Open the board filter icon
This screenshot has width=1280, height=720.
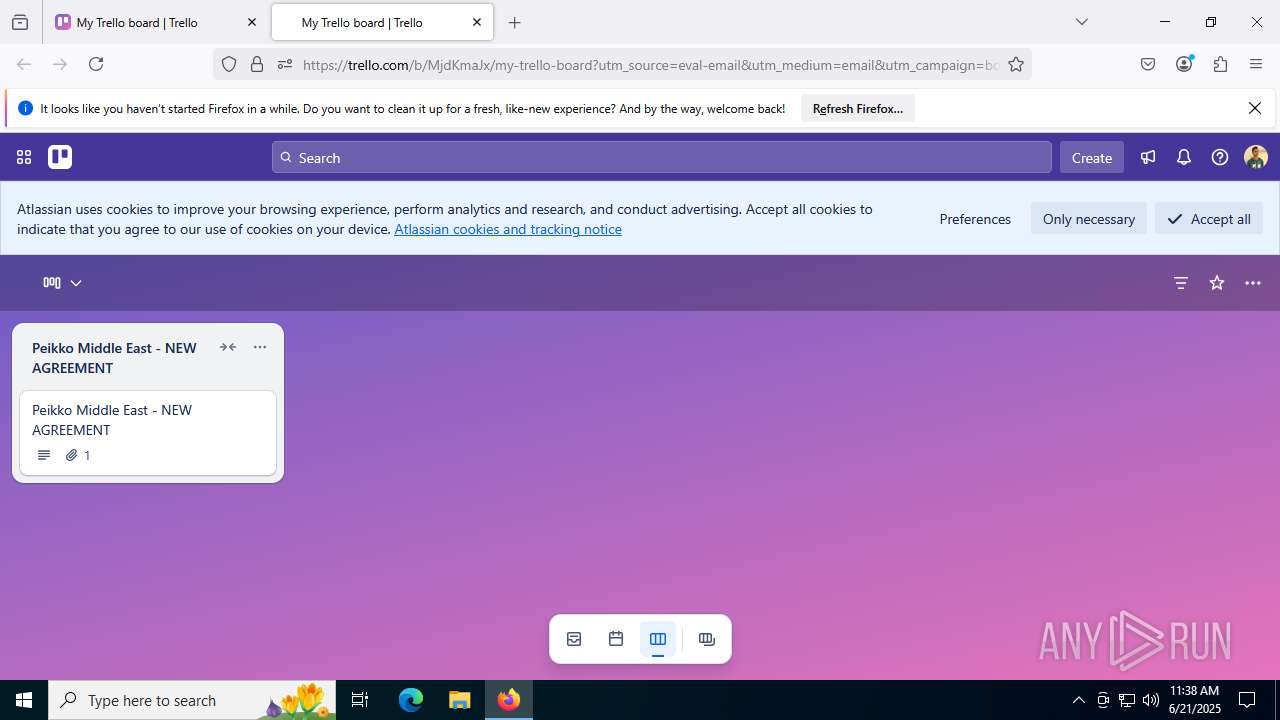pyautogui.click(x=1181, y=283)
